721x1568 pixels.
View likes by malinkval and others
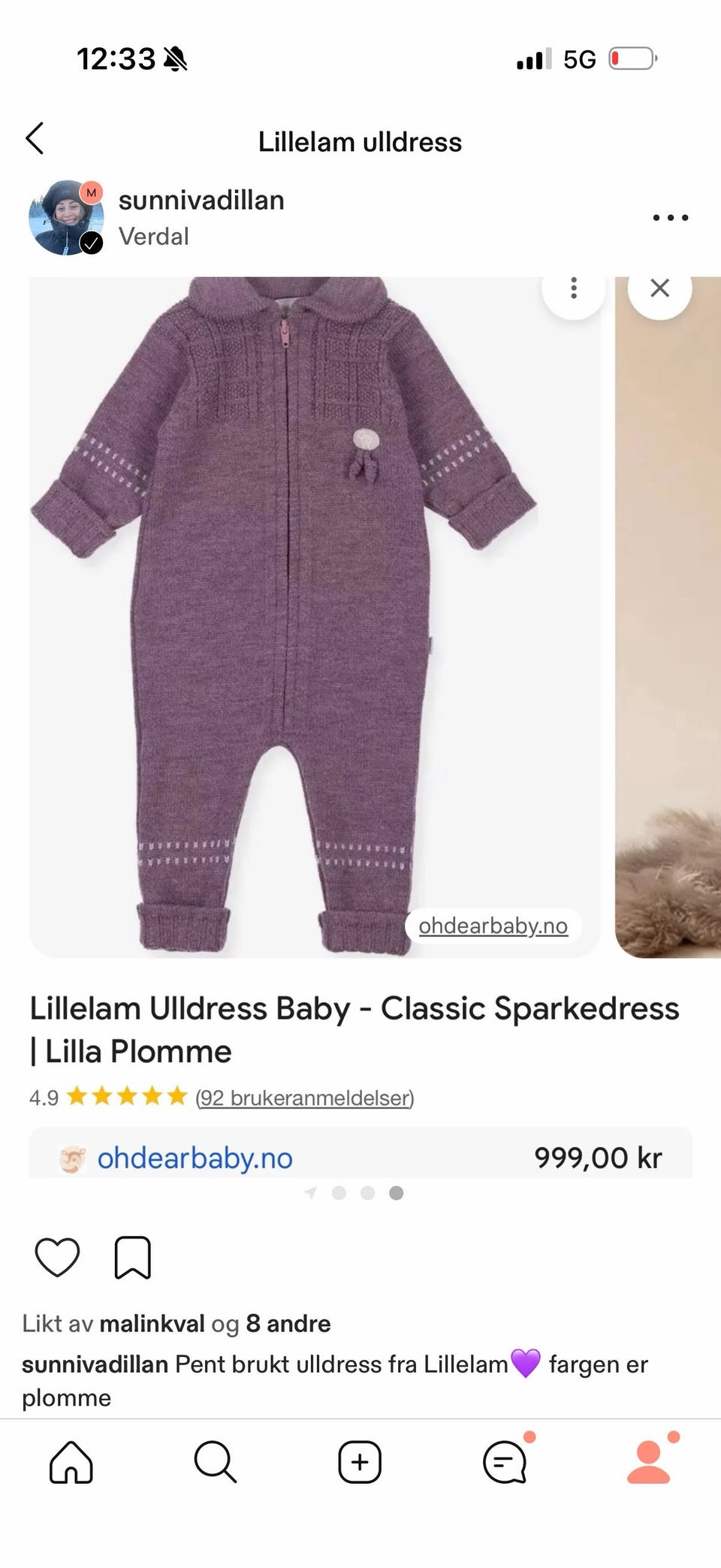pos(176,1324)
